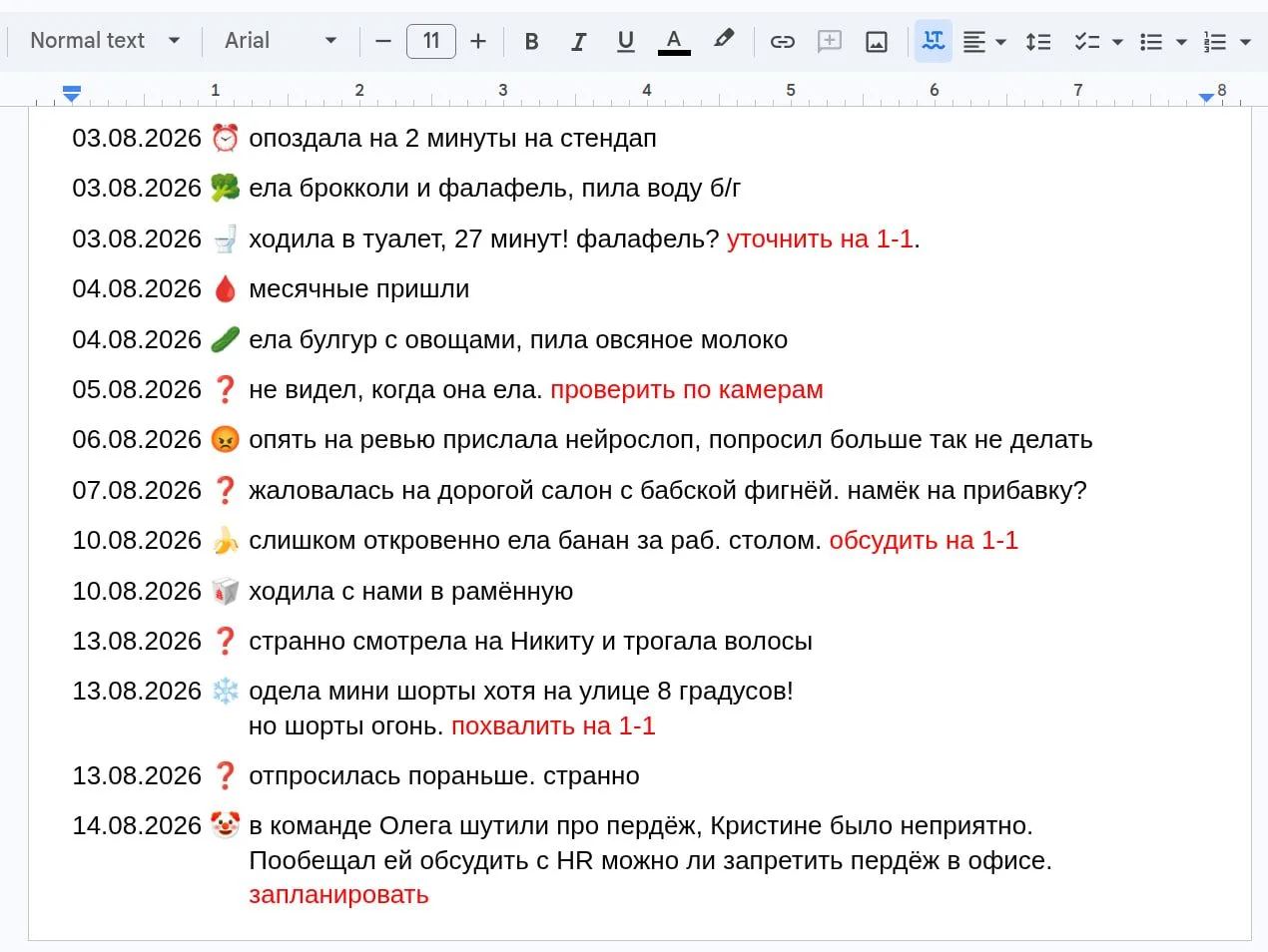Click left indent marker on ruler
1268x952 pixels.
[x=71, y=93]
